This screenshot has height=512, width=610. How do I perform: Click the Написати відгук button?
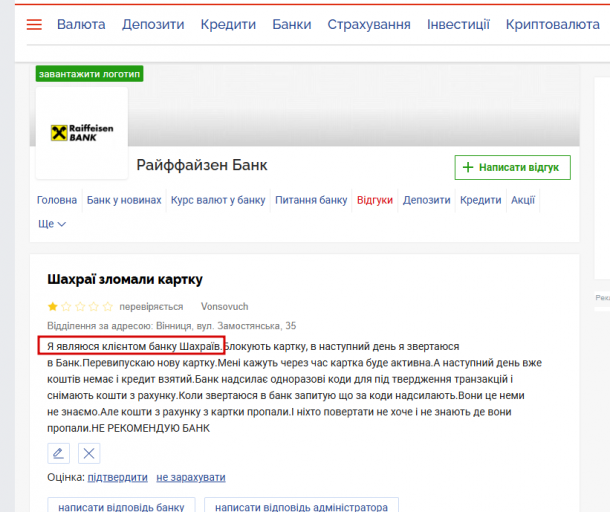coord(512,167)
